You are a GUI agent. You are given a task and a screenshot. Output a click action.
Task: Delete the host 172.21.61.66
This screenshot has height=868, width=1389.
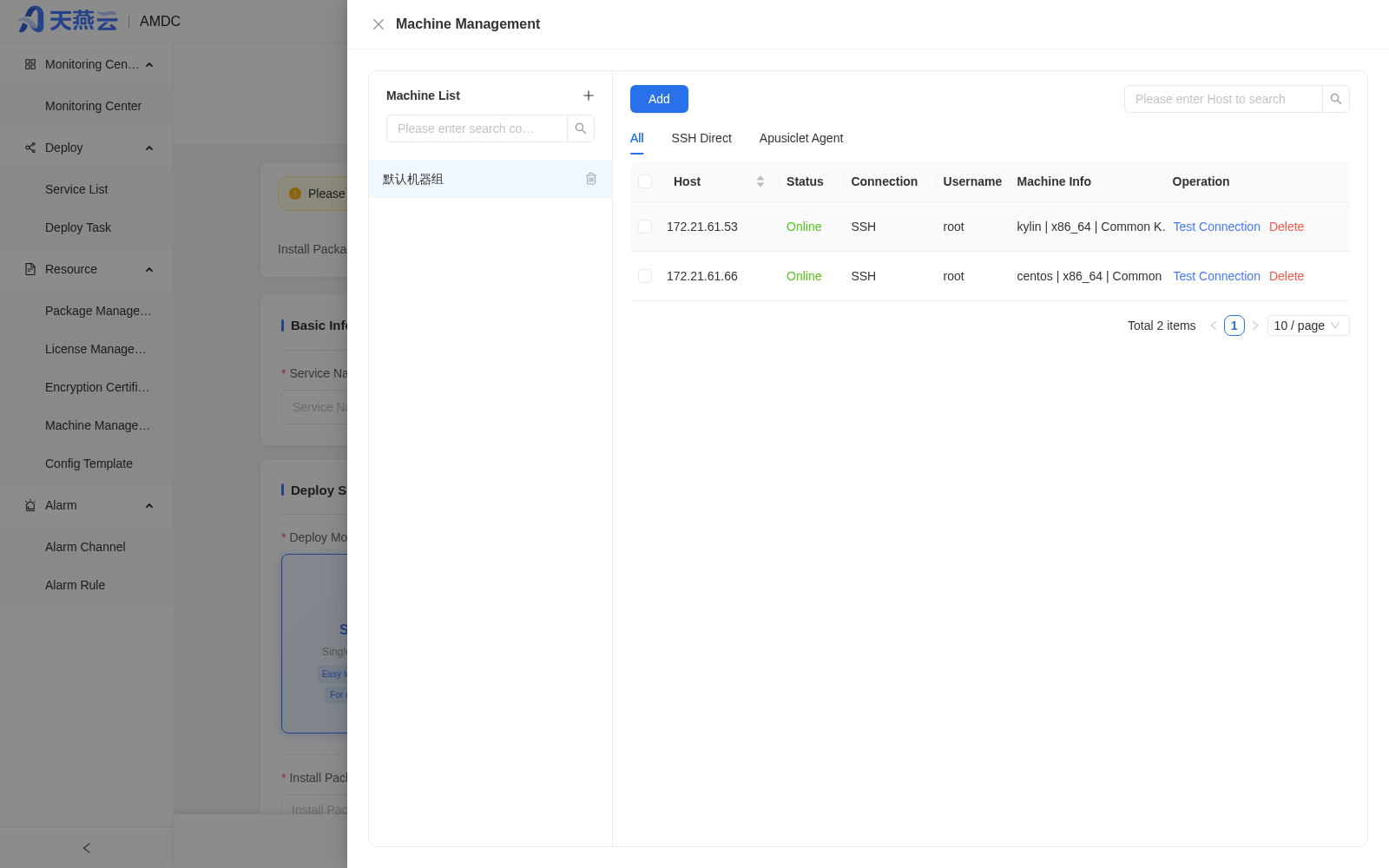coord(1287,276)
